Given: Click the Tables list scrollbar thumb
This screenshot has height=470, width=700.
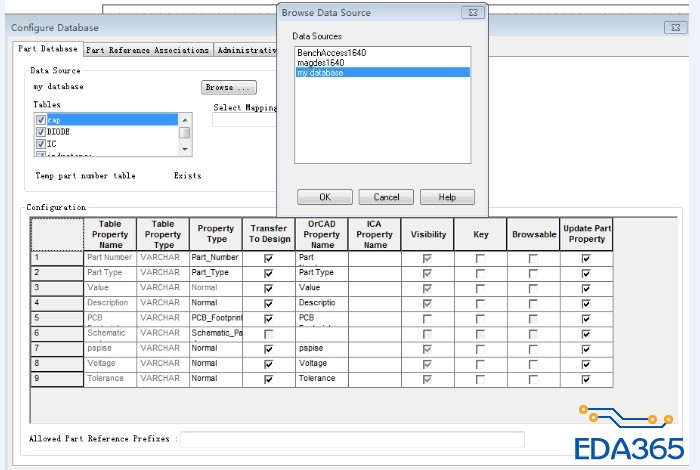Looking at the screenshot, I should point(185,133).
